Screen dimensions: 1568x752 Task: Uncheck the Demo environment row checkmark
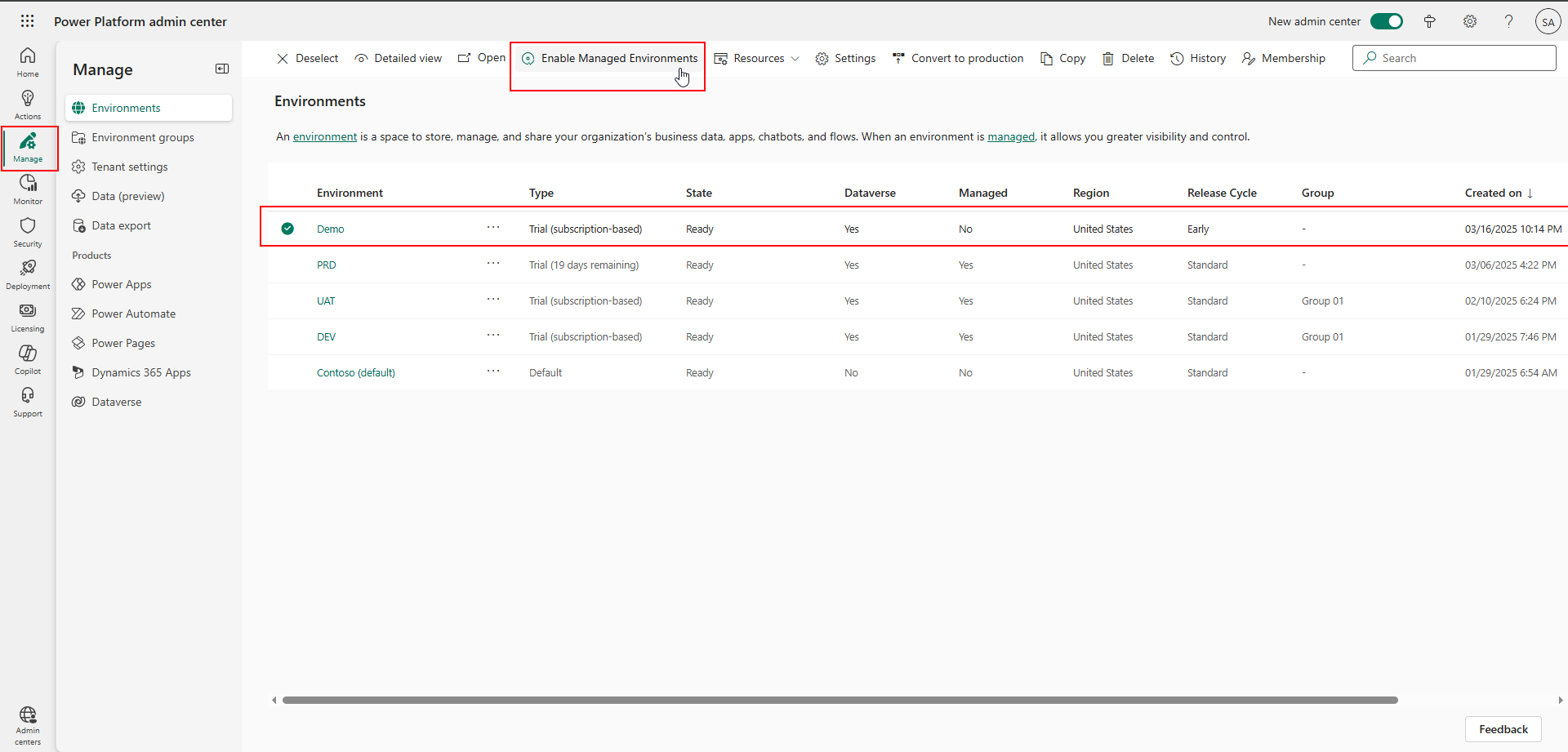pyautogui.click(x=287, y=229)
